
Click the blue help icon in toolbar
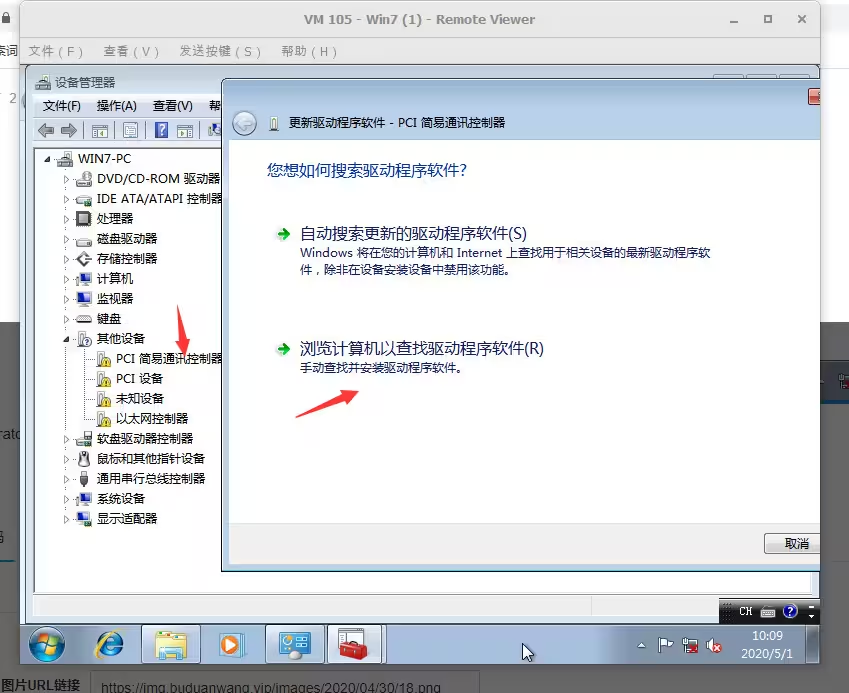pyautogui.click(x=161, y=130)
